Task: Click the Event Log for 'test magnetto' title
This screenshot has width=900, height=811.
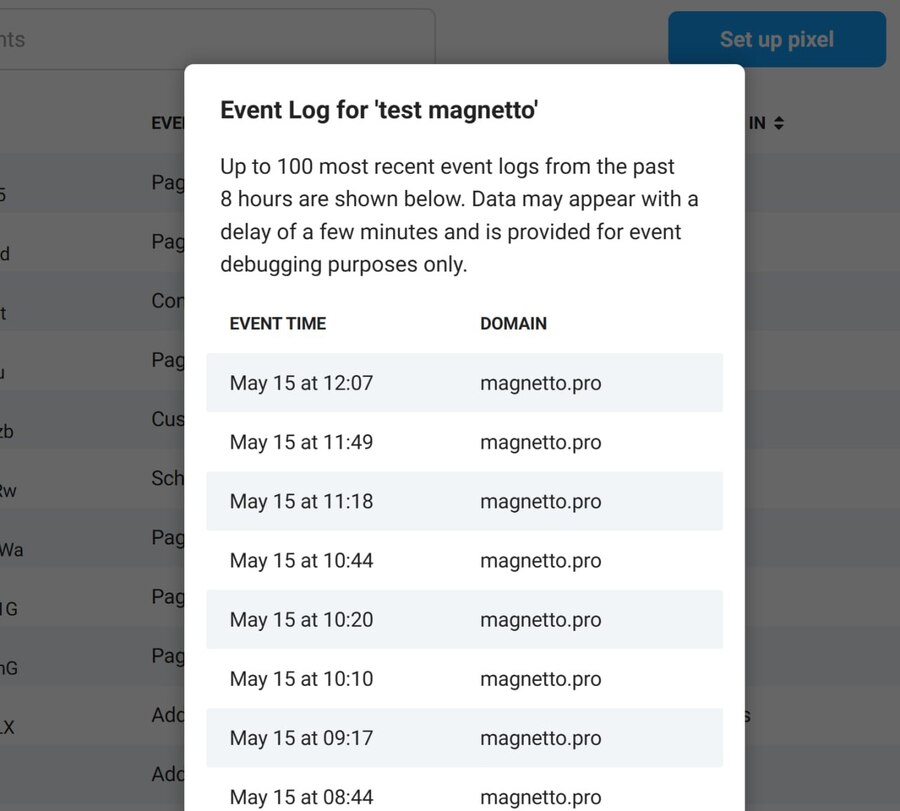Action: pos(379,110)
